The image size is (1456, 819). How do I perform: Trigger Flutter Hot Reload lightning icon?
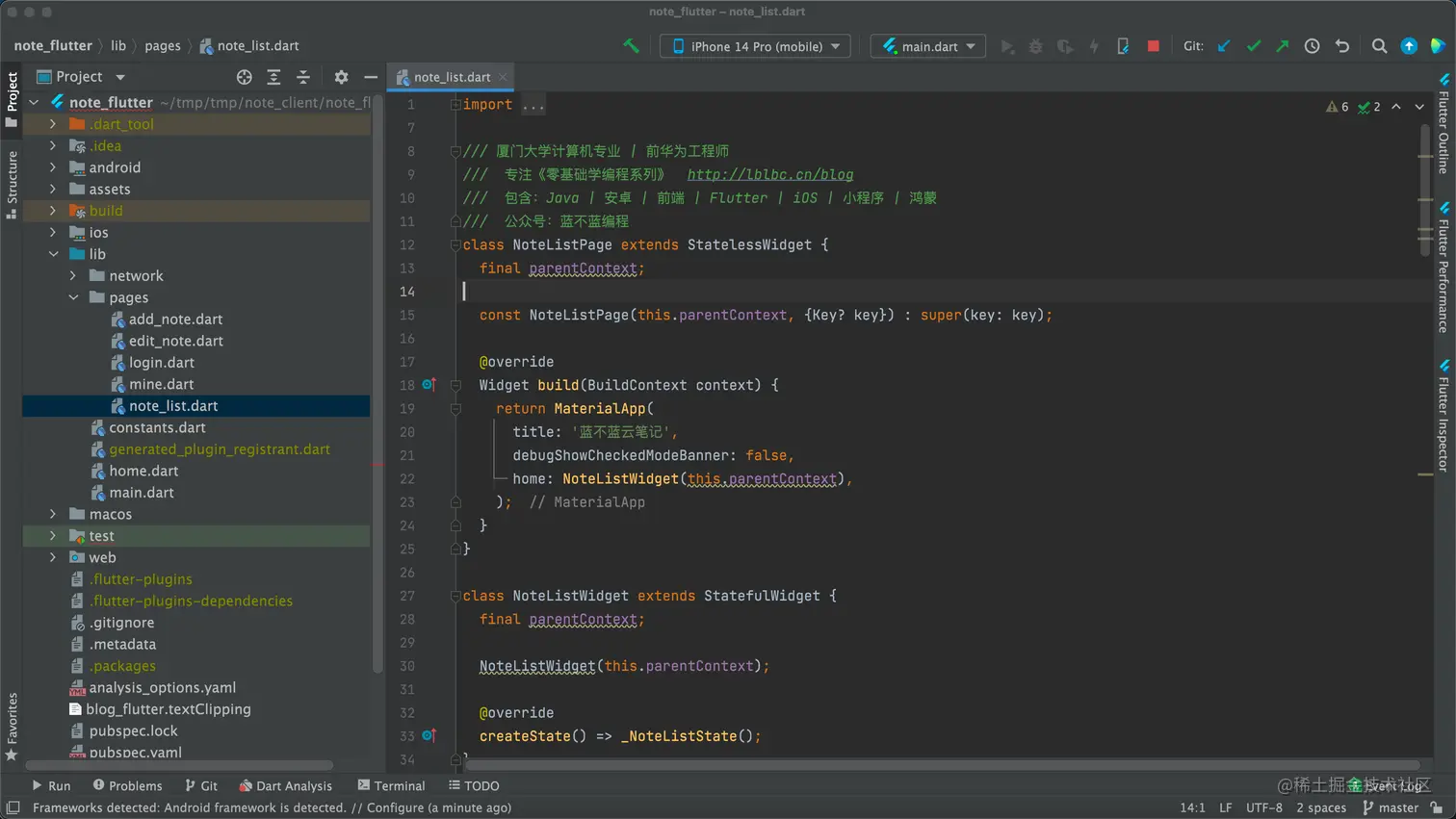pos(1094,46)
